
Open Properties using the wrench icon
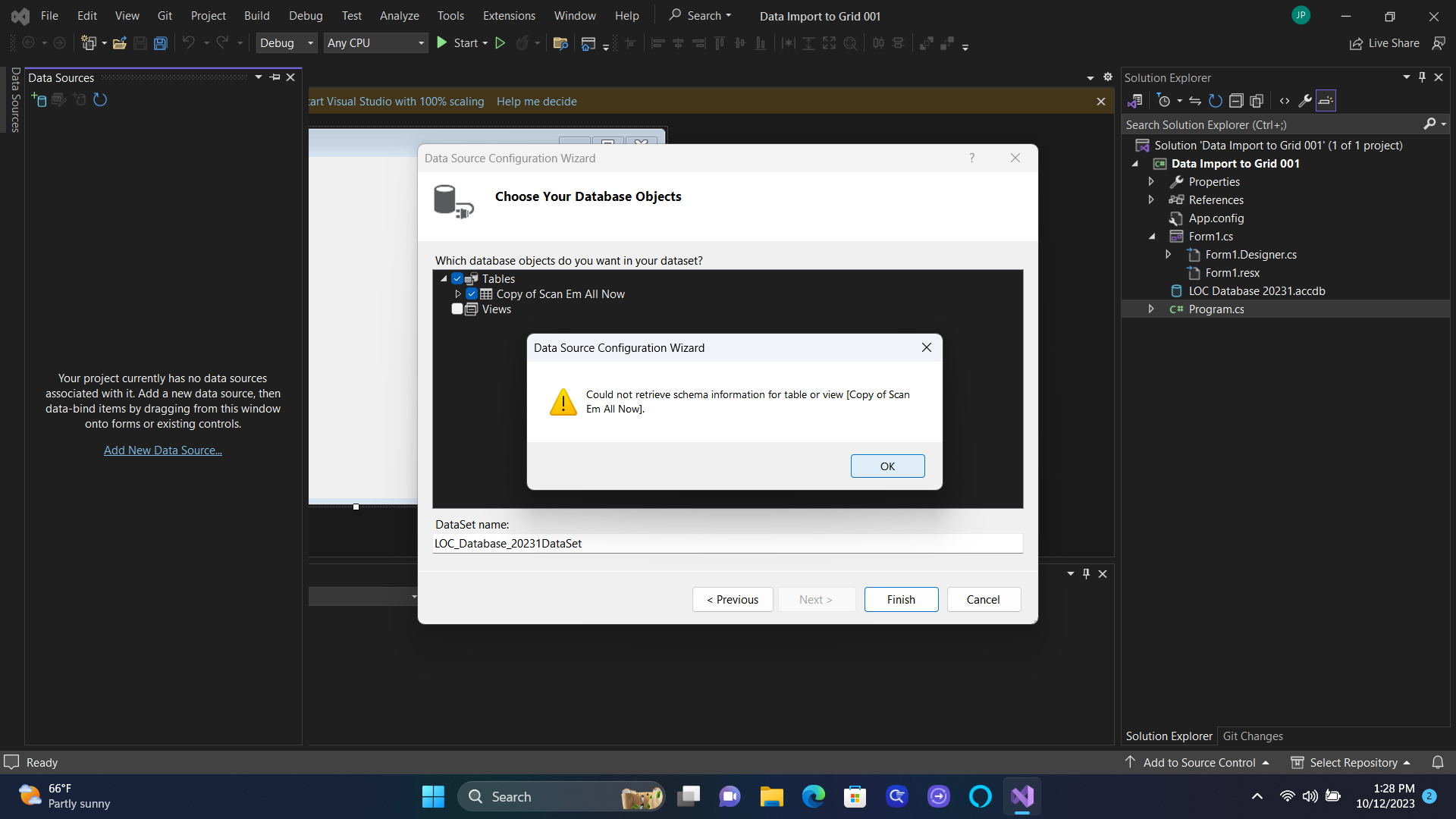[1305, 101]
